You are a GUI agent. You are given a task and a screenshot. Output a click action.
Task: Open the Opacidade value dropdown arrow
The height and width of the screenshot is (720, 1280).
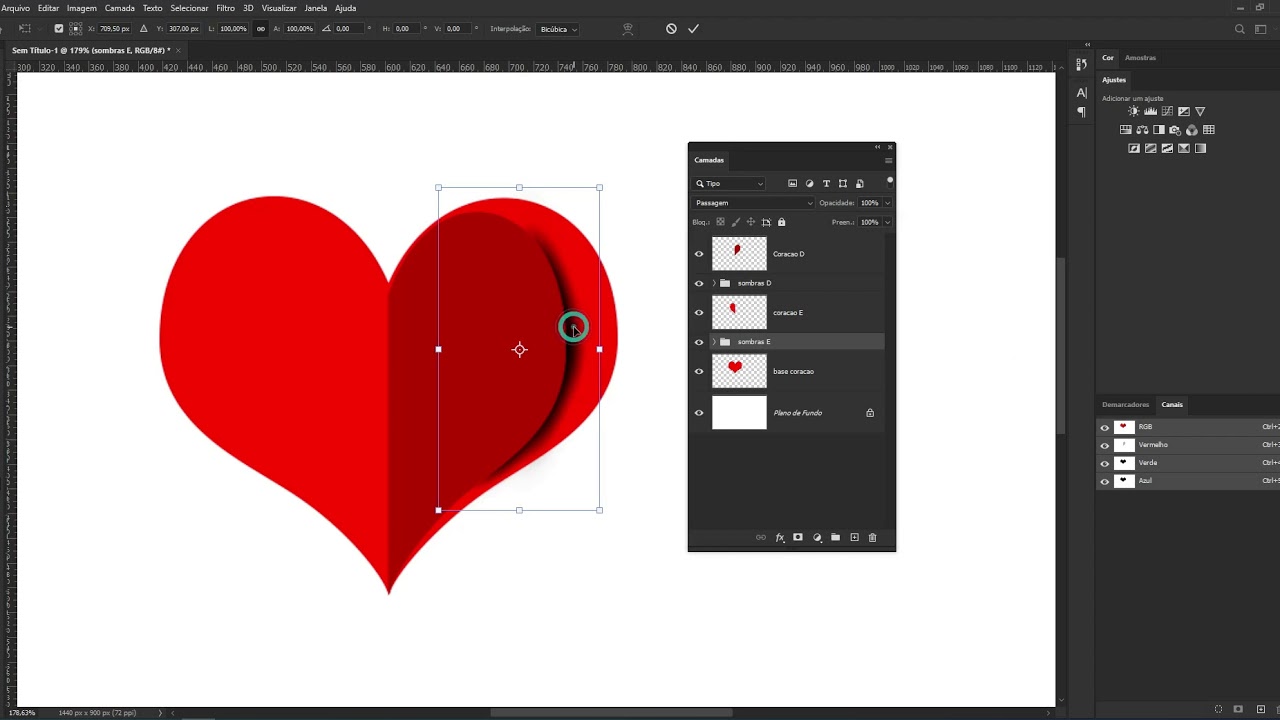887,203
